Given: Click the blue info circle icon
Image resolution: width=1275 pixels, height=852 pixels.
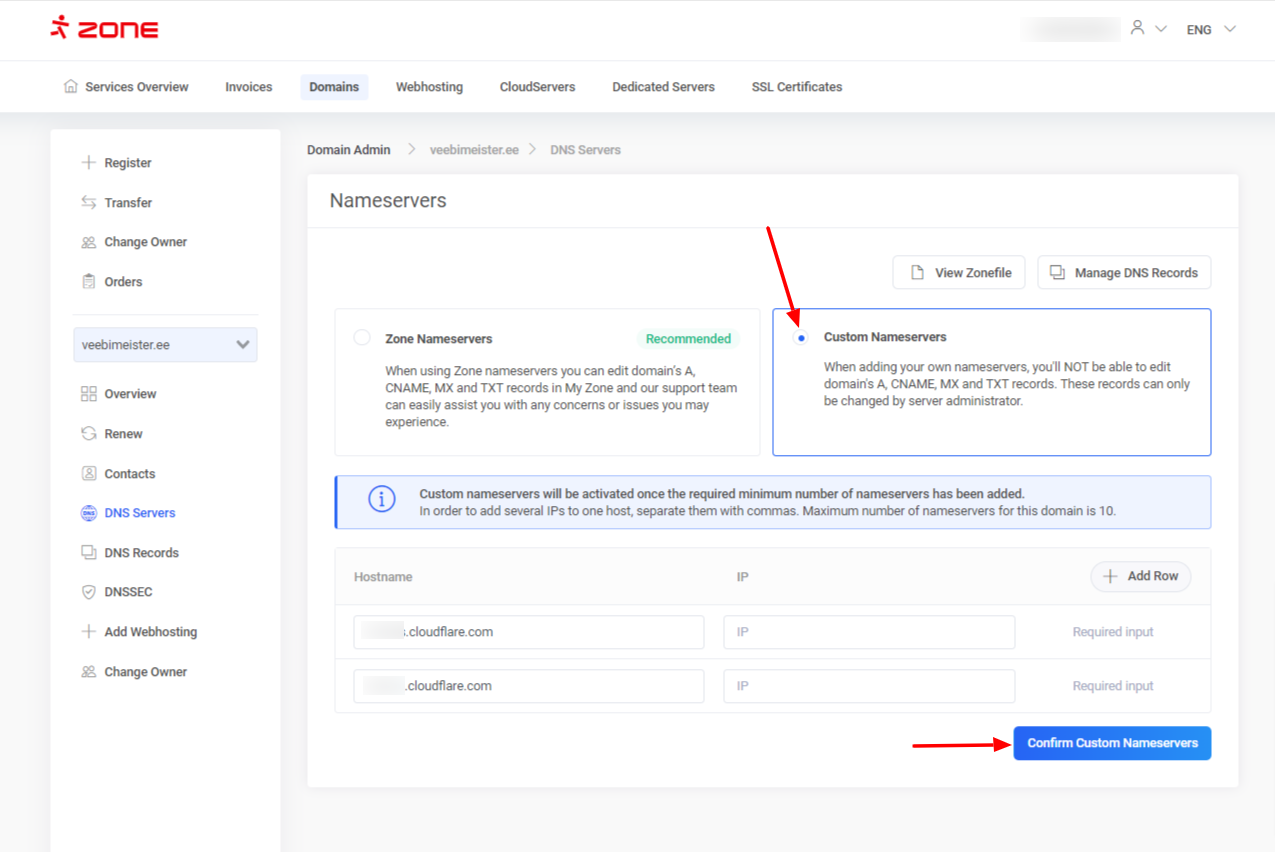Looking at the screenshot, I should [x=381, y=500].
